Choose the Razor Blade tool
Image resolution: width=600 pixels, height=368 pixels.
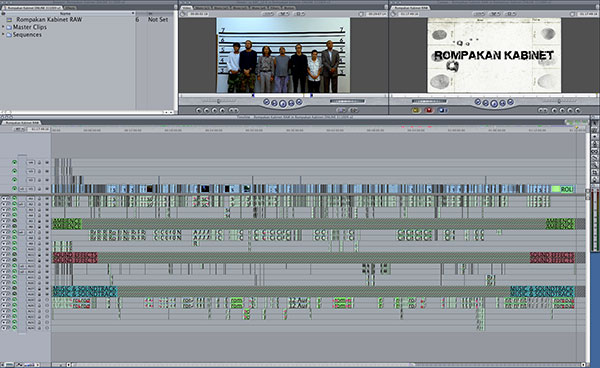pos(595,158)
